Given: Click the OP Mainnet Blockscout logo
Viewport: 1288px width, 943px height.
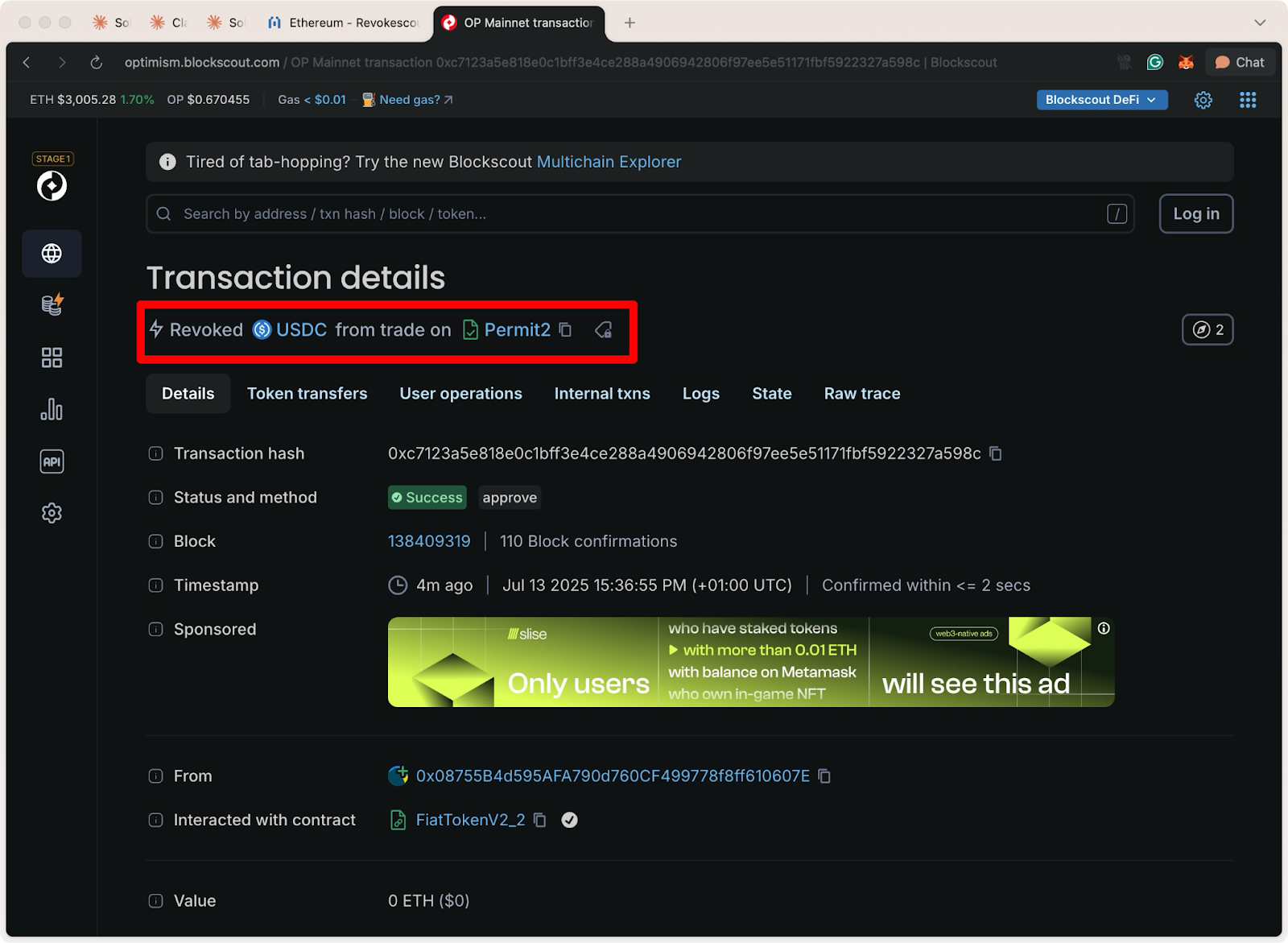Looking at the screenshot, I should 52,186.
